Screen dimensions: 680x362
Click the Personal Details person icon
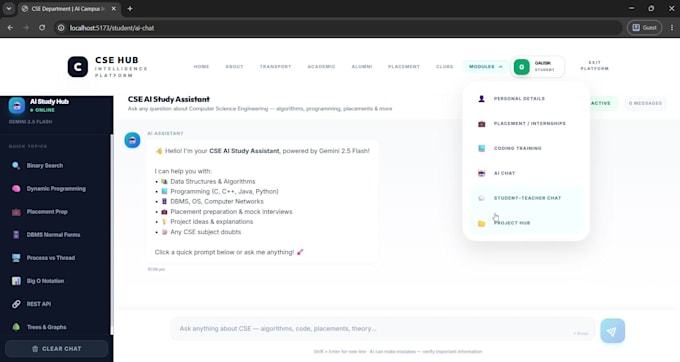point(481,99)
